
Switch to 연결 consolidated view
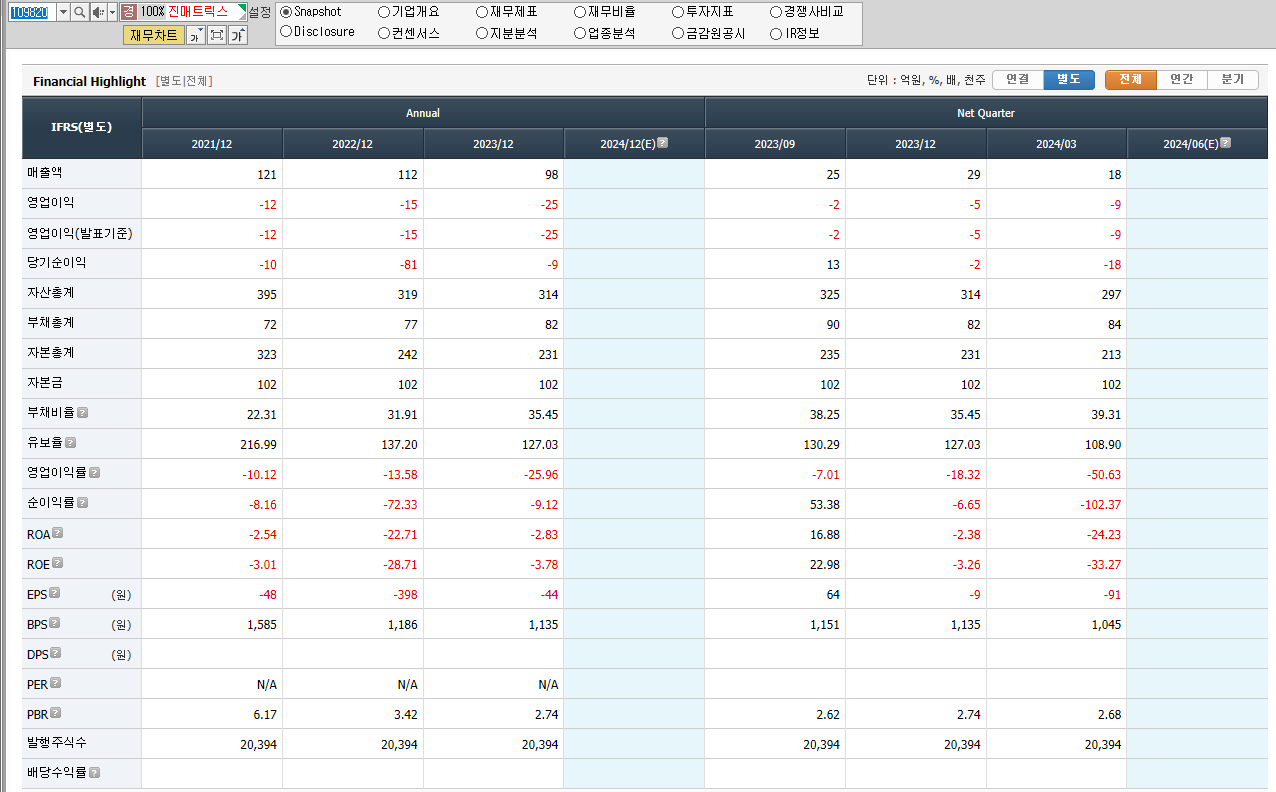1018,80
